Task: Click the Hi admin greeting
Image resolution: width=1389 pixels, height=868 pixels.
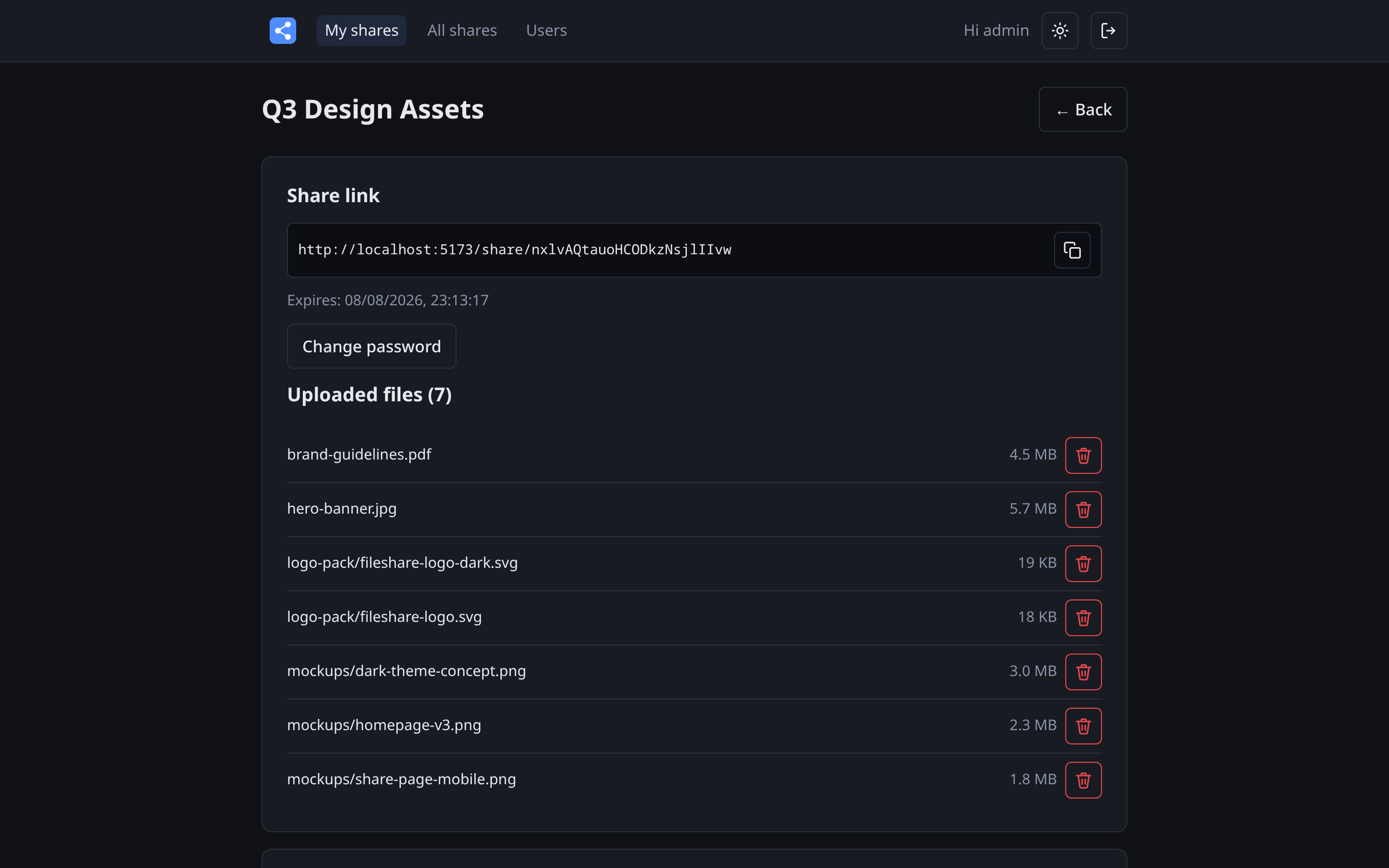Action: [996, 31]
